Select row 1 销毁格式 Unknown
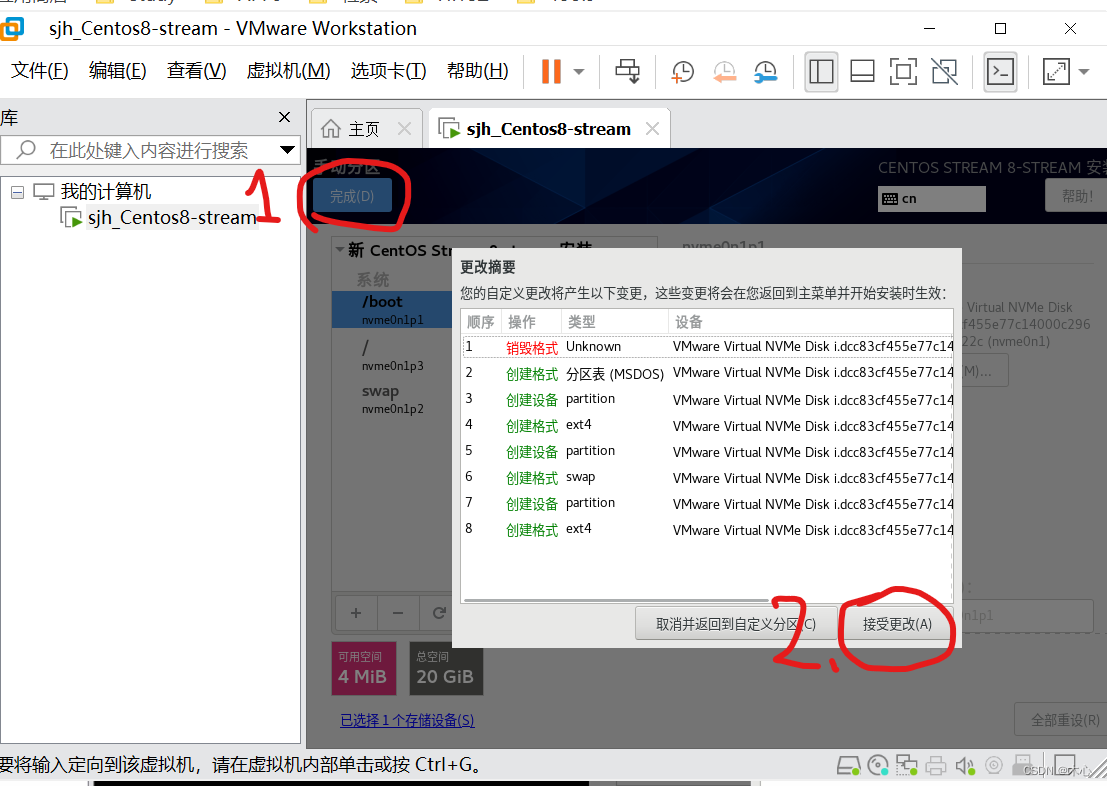Screen dimensions: 1107x786 (x=708, y=347)
